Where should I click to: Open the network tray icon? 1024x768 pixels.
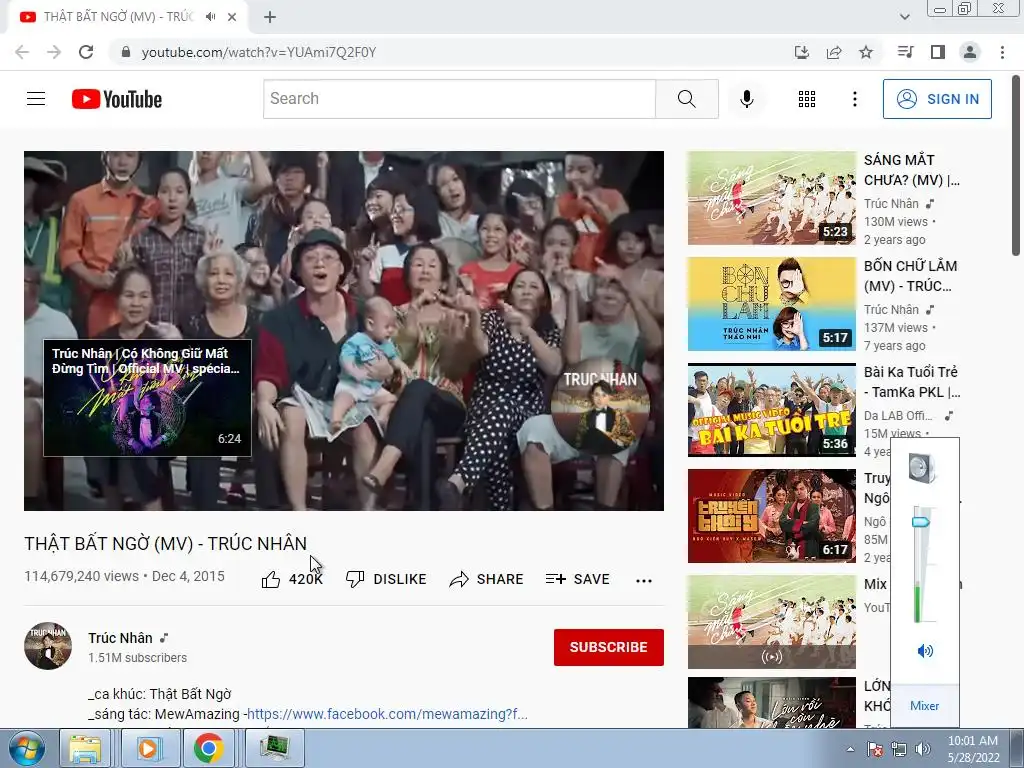point(899,749)
